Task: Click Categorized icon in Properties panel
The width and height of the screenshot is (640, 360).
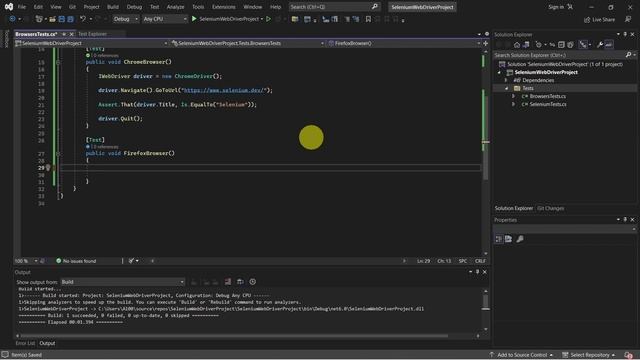Action: click(x=499, y=239)
